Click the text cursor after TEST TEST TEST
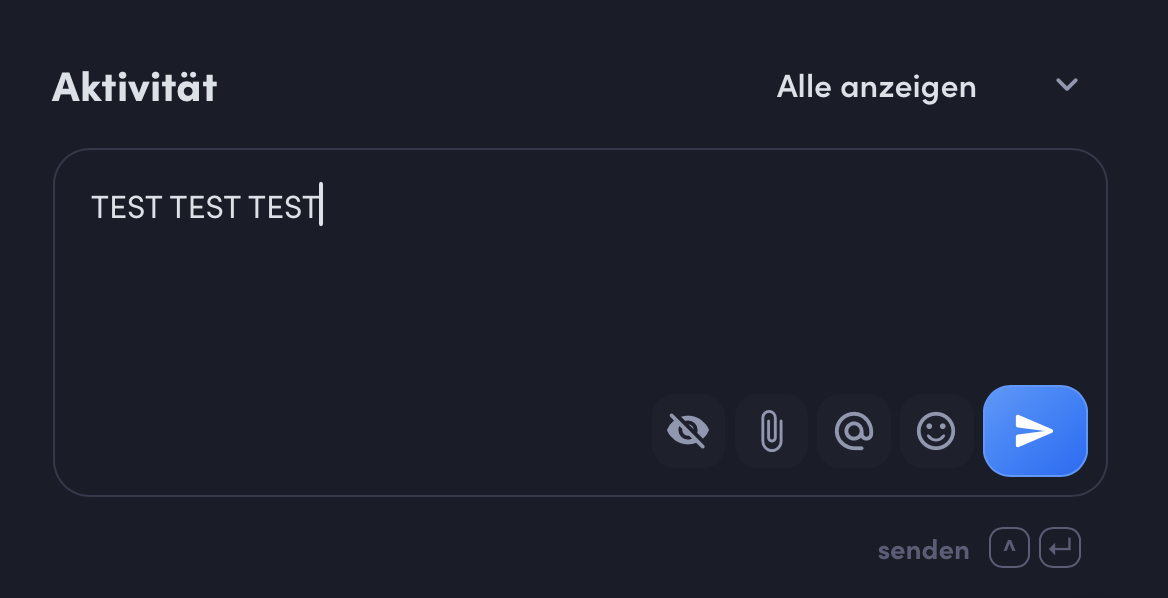Image resolution: width=1168 pixels, height=598 pixels. pyautogui.click(x=321, y=204)
